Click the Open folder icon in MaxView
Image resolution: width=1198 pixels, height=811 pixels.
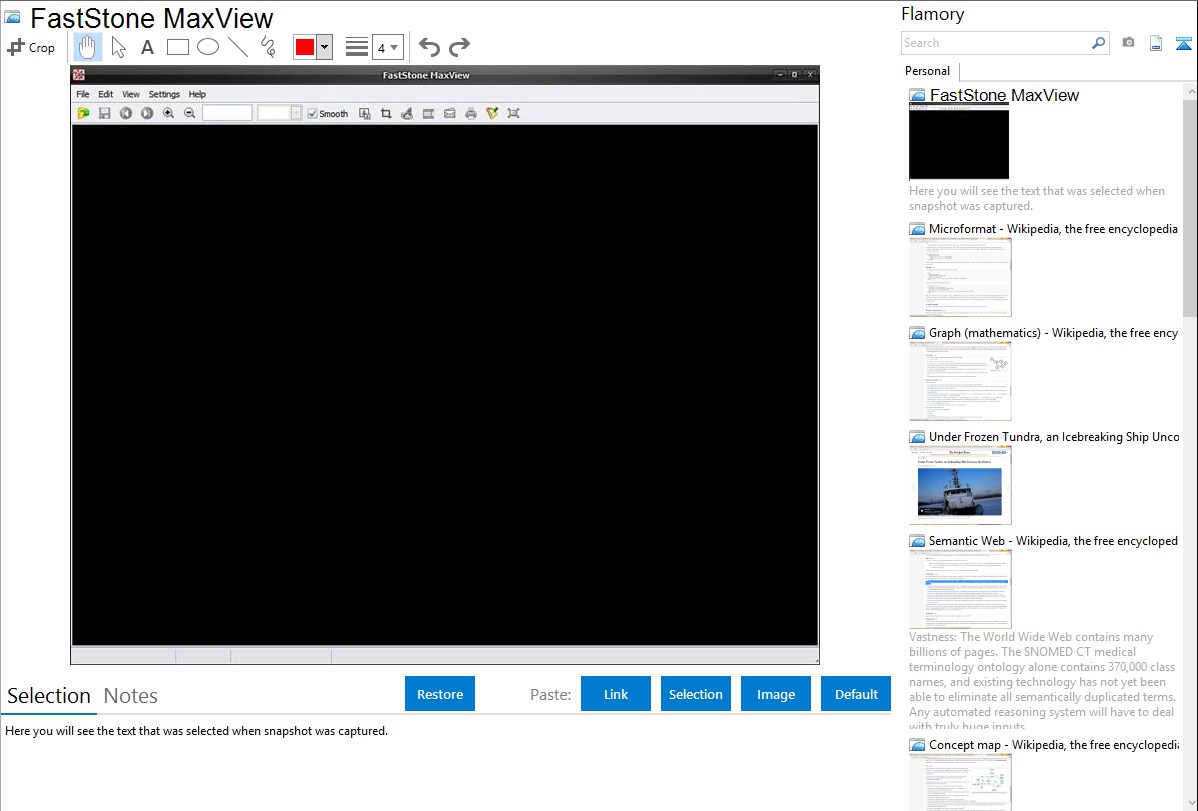[83, 113]
